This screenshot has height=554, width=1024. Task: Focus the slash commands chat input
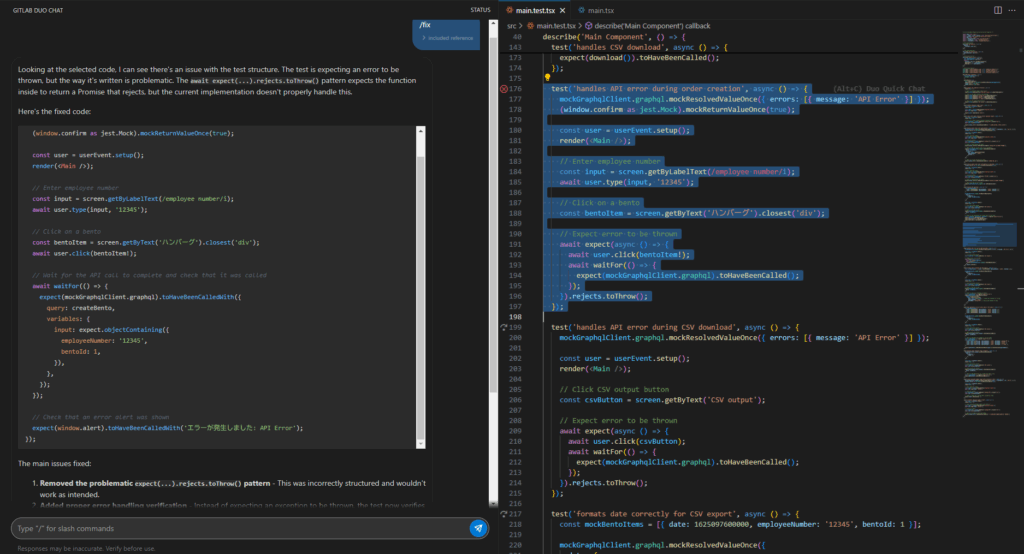[240, 529]
